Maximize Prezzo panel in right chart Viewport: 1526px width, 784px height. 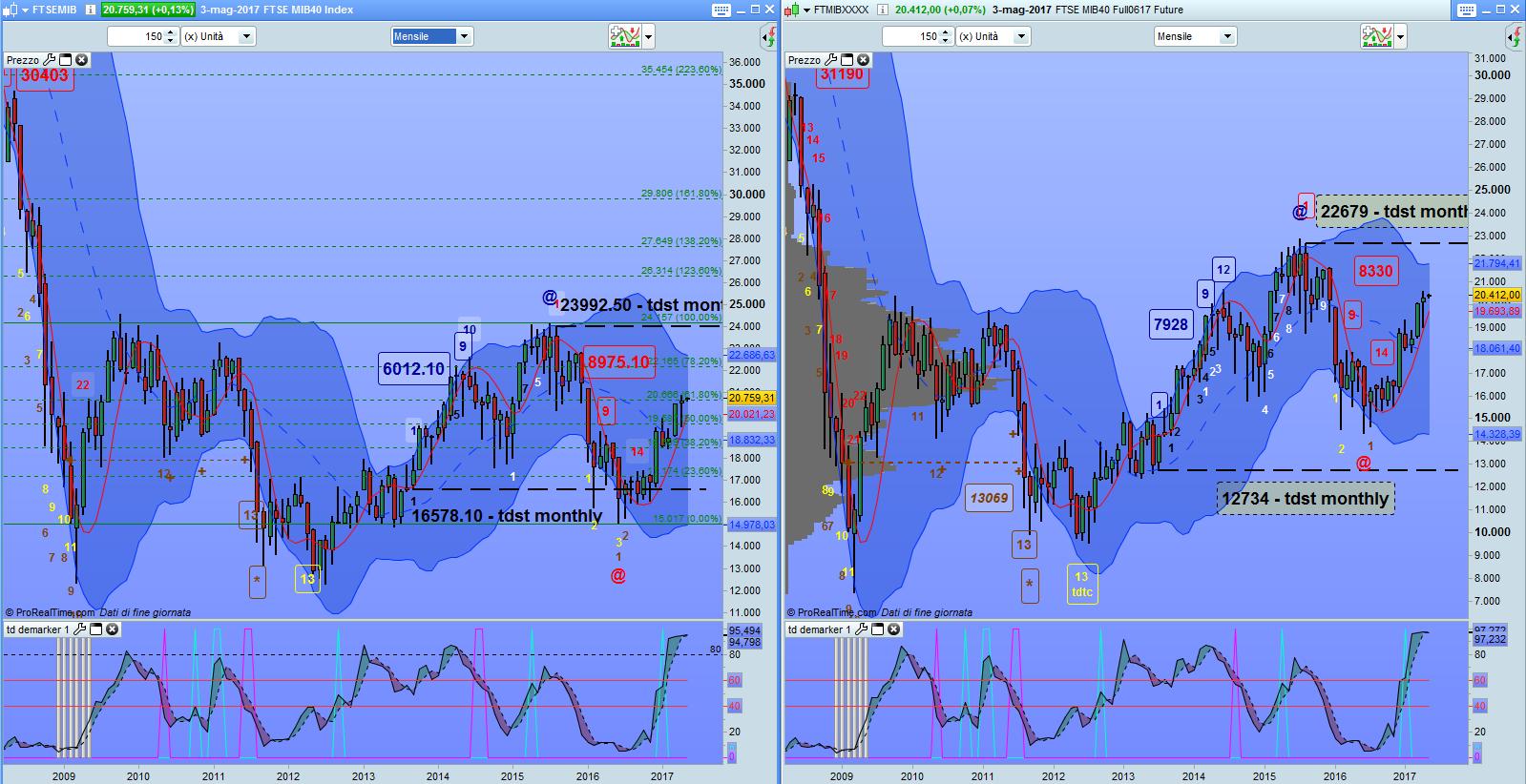847,59
